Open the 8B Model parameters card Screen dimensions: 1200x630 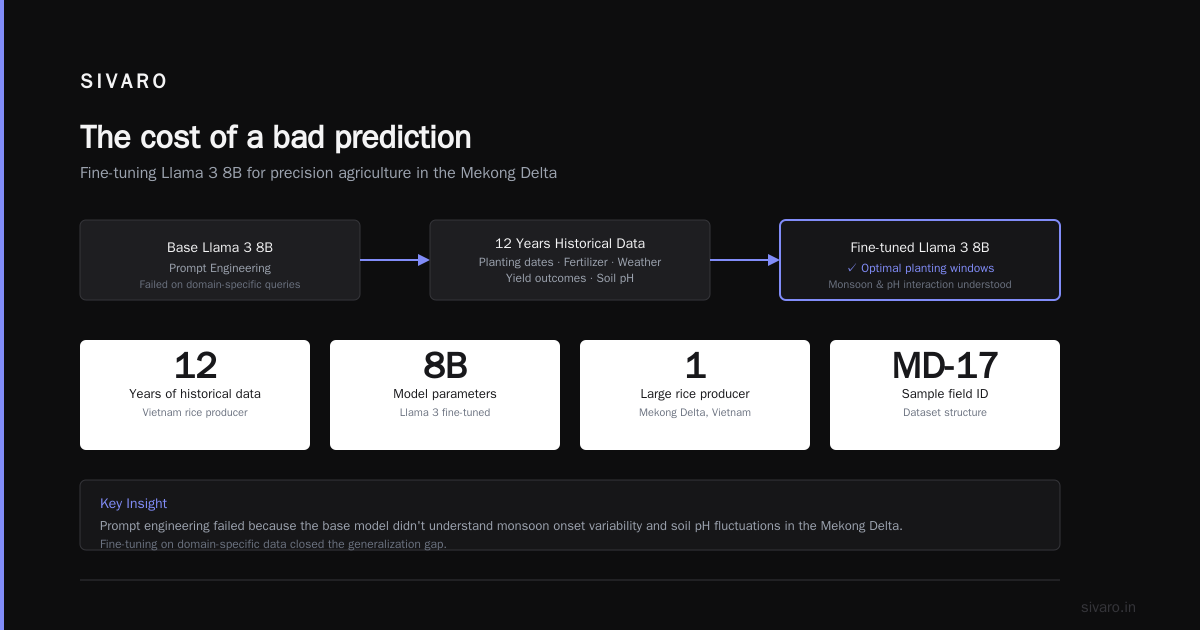click(x=445, y=395)
